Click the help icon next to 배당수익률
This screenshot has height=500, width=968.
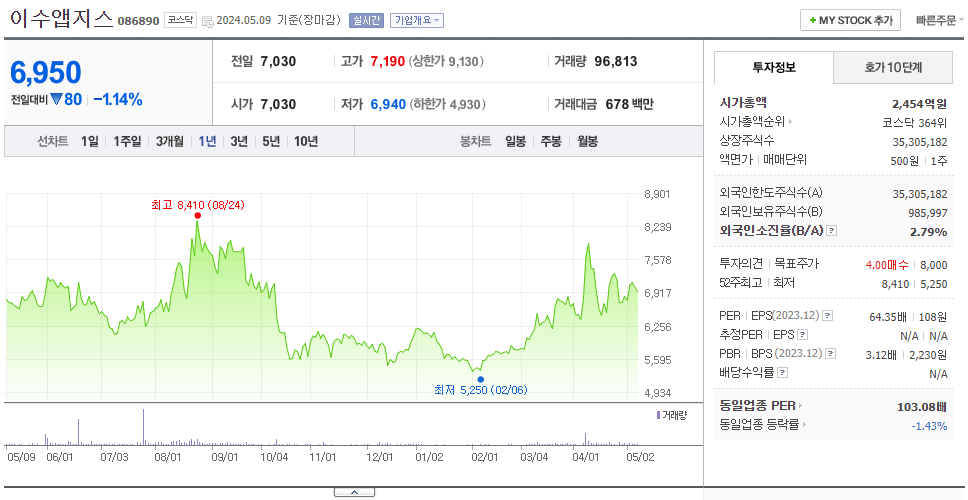pos(782,373)
